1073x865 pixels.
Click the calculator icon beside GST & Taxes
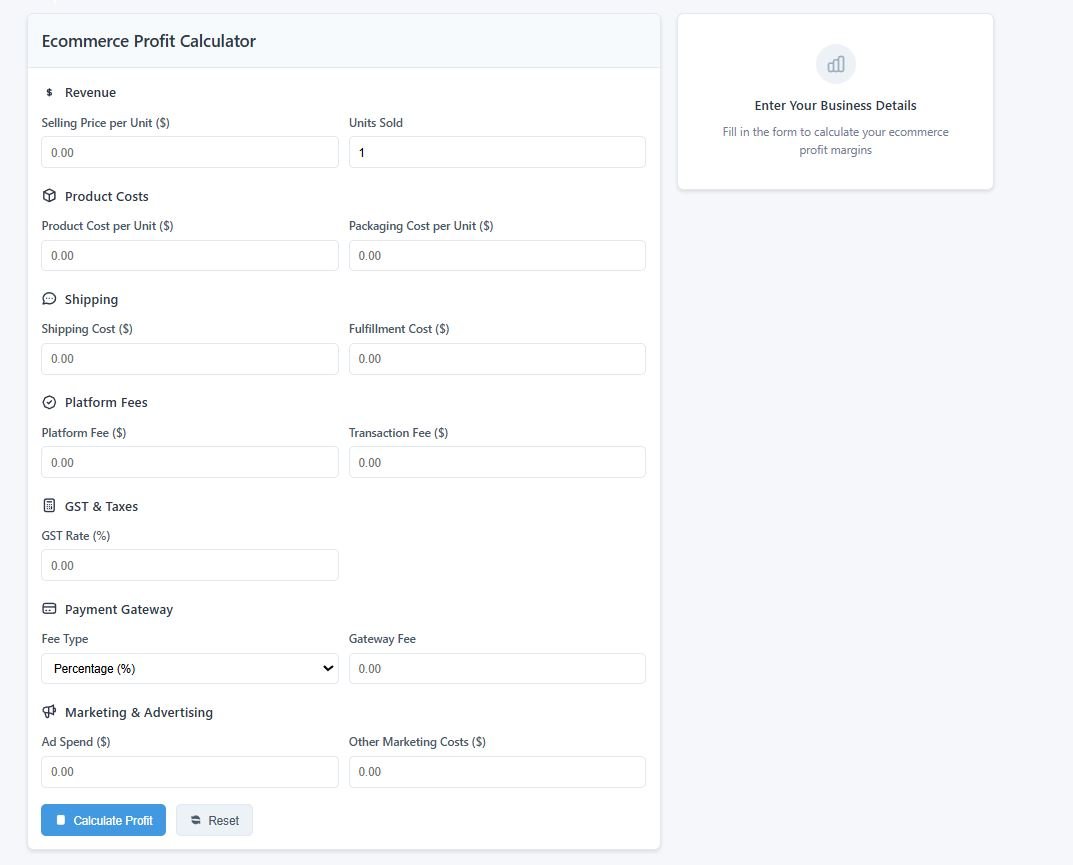pyautogui.click(x=49, y=506)
